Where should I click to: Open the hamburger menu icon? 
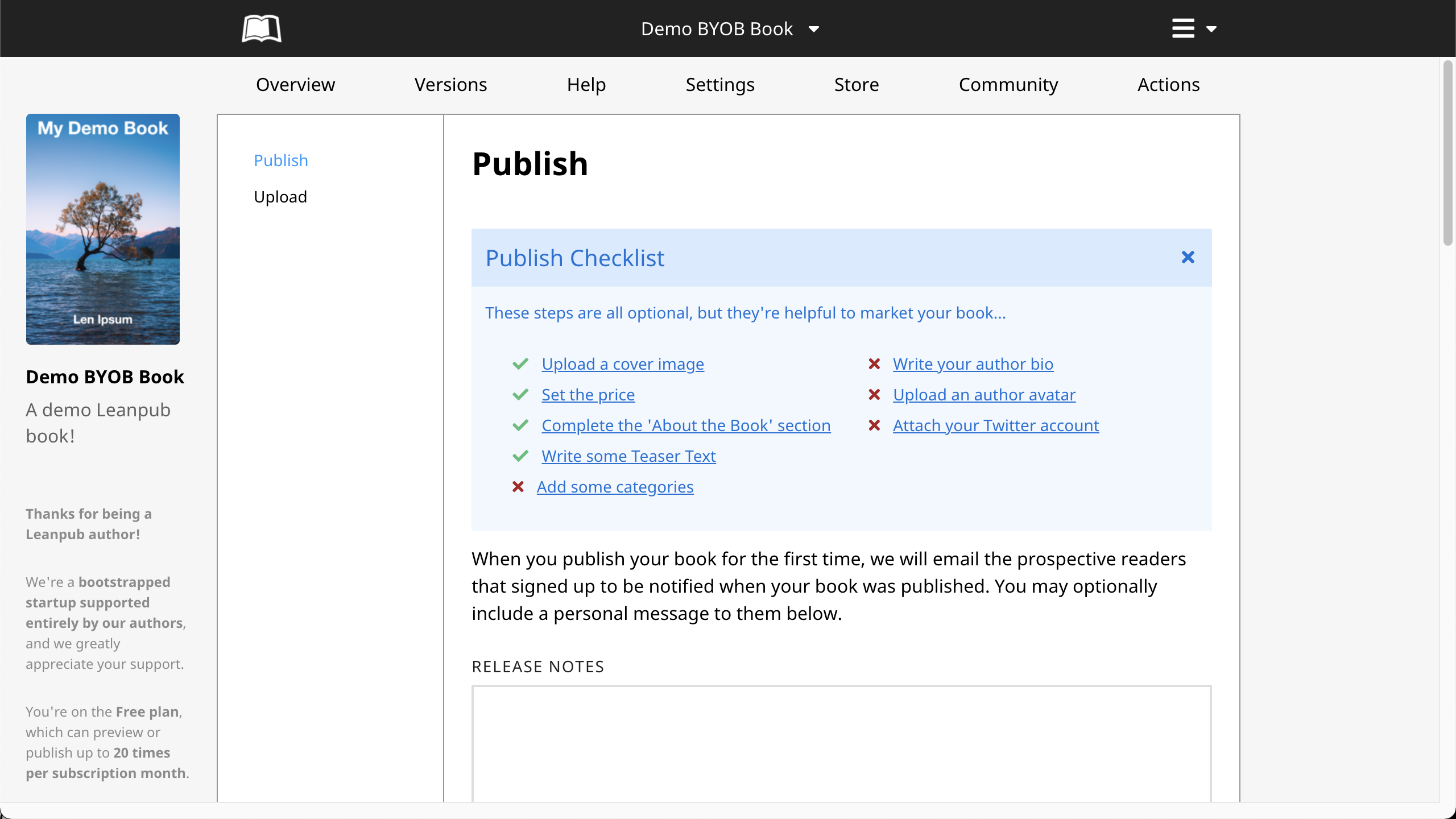tap(1183, 28)
